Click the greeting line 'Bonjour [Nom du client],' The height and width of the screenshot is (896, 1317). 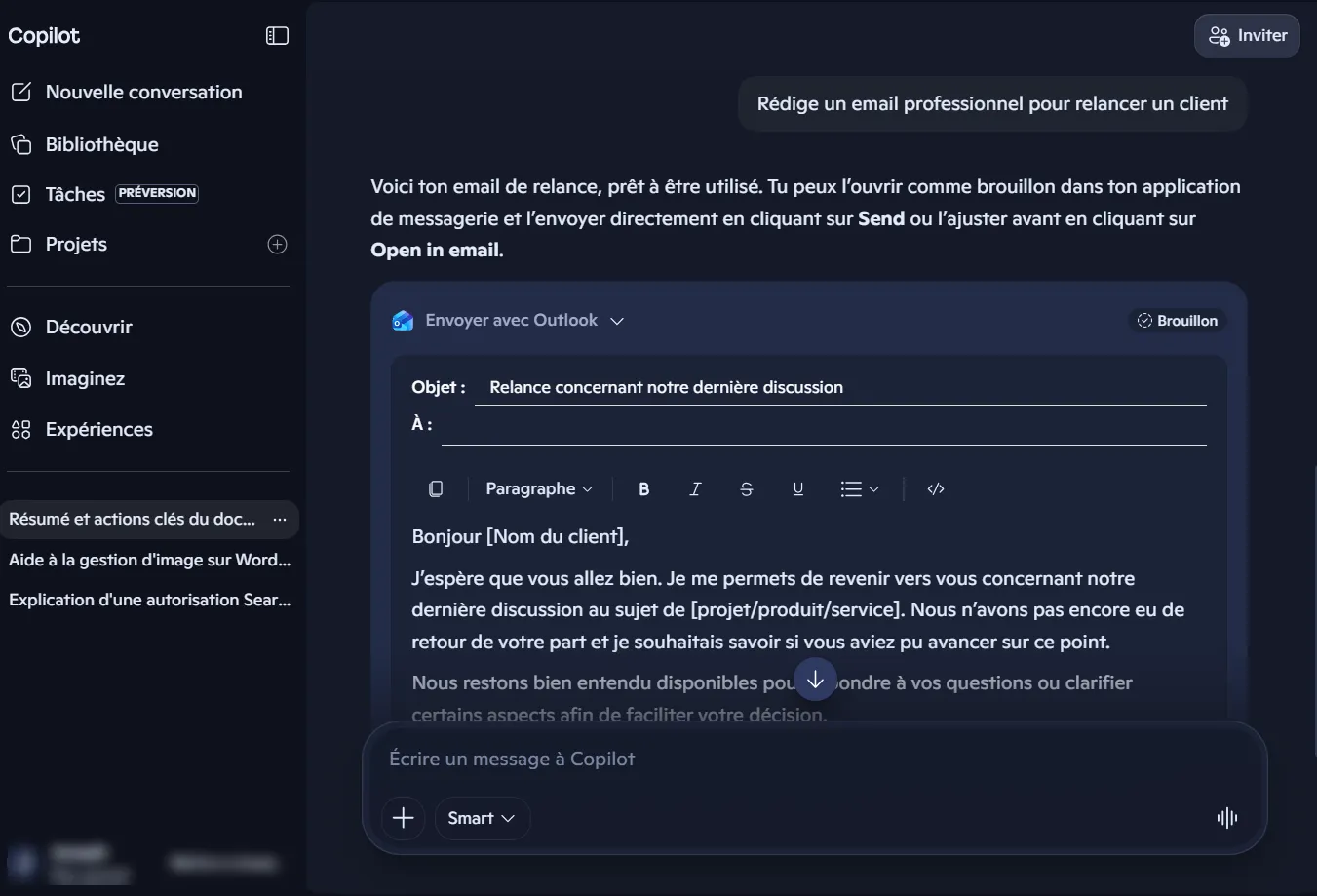(x=521, y=536)
